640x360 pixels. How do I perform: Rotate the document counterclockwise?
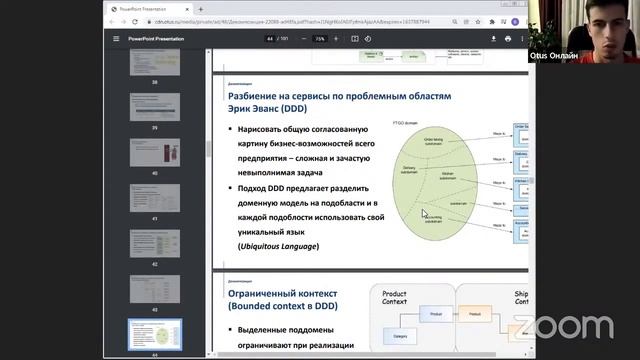tap(368, 39)
